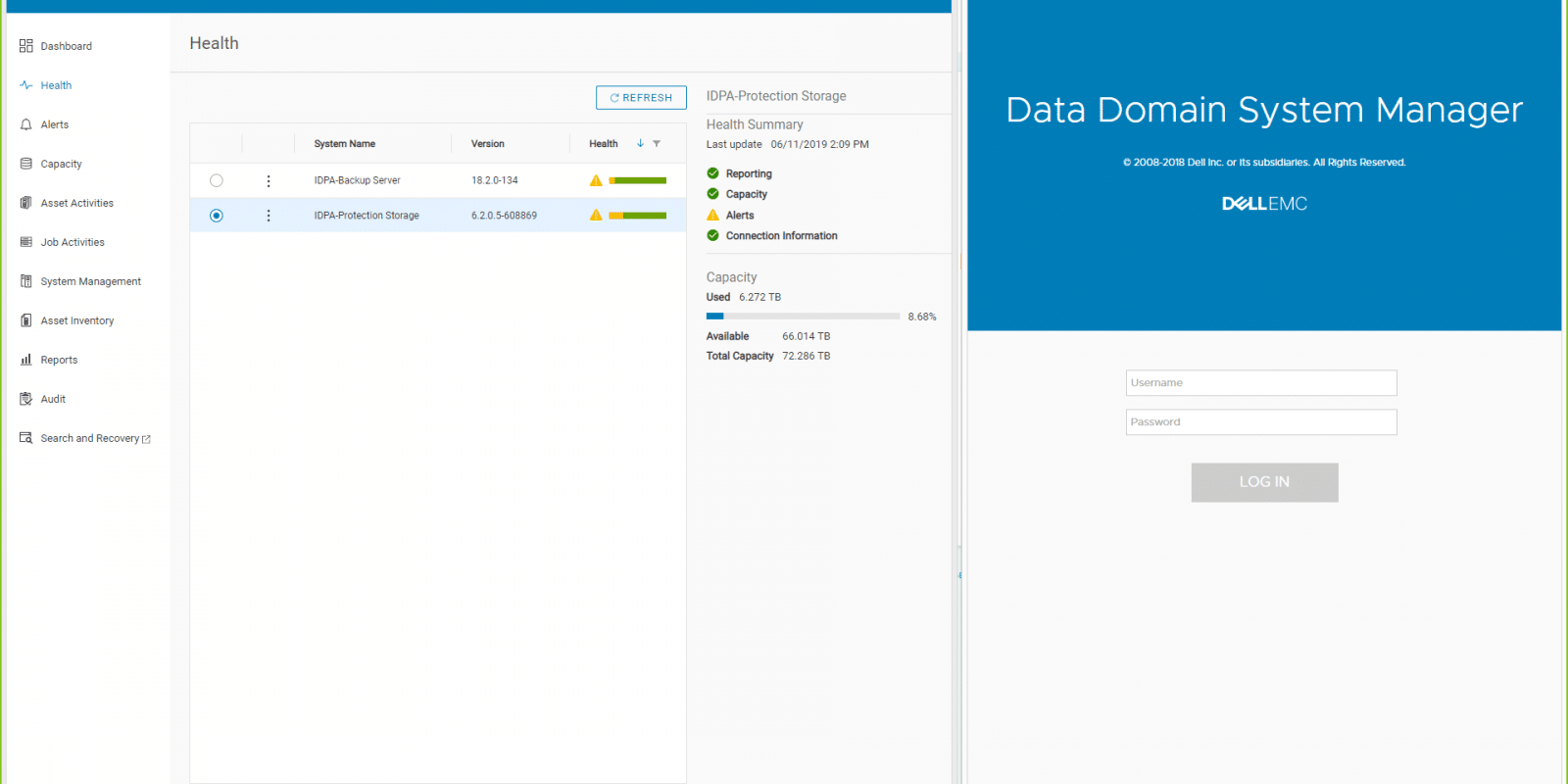Viewport: 1568px width, 784px height.
Task: Click Alerts health summary item
Action: tap(740, 215)
